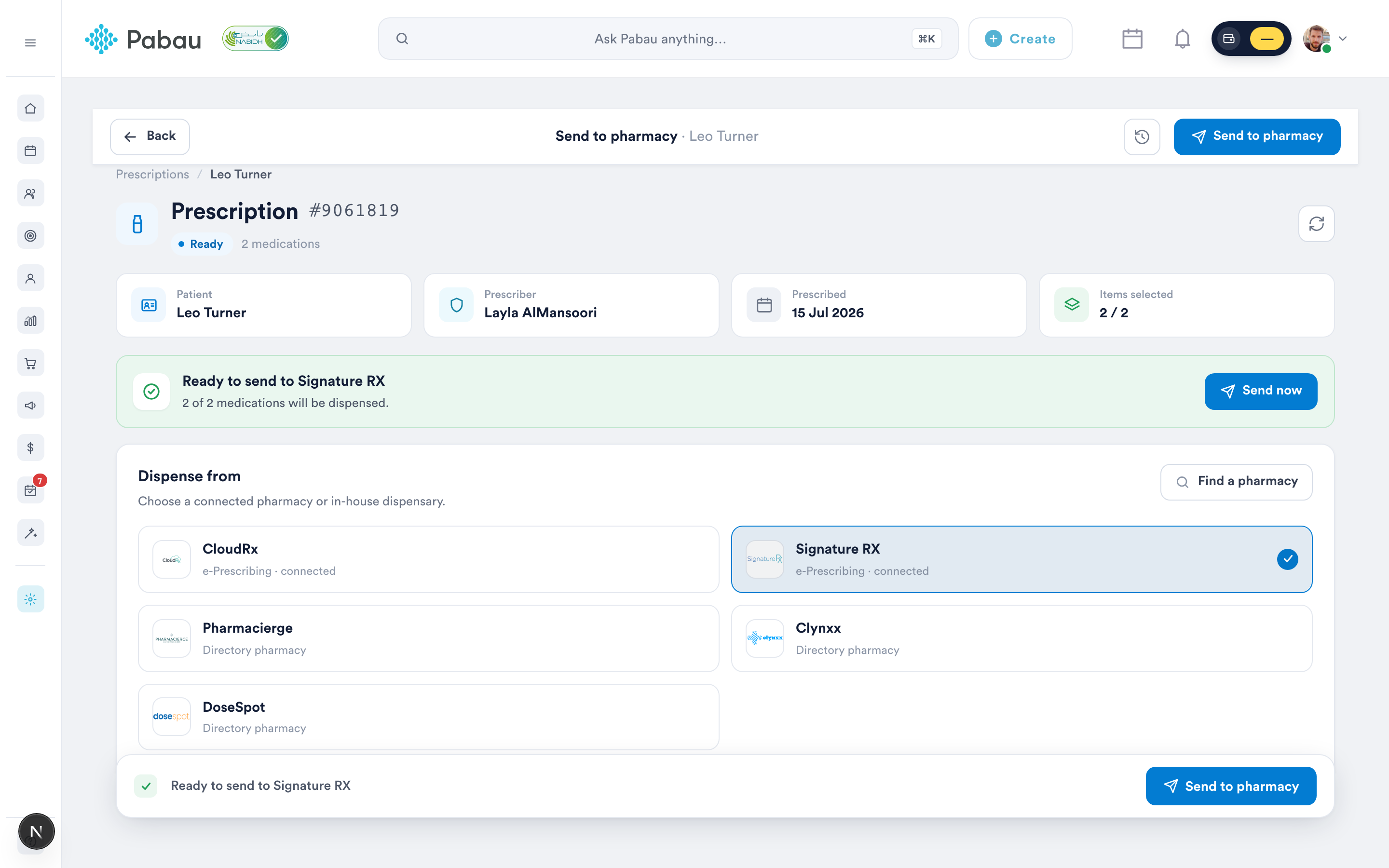Click the Prescribed 15 Jul 2026 card

(x=879, y=305)
